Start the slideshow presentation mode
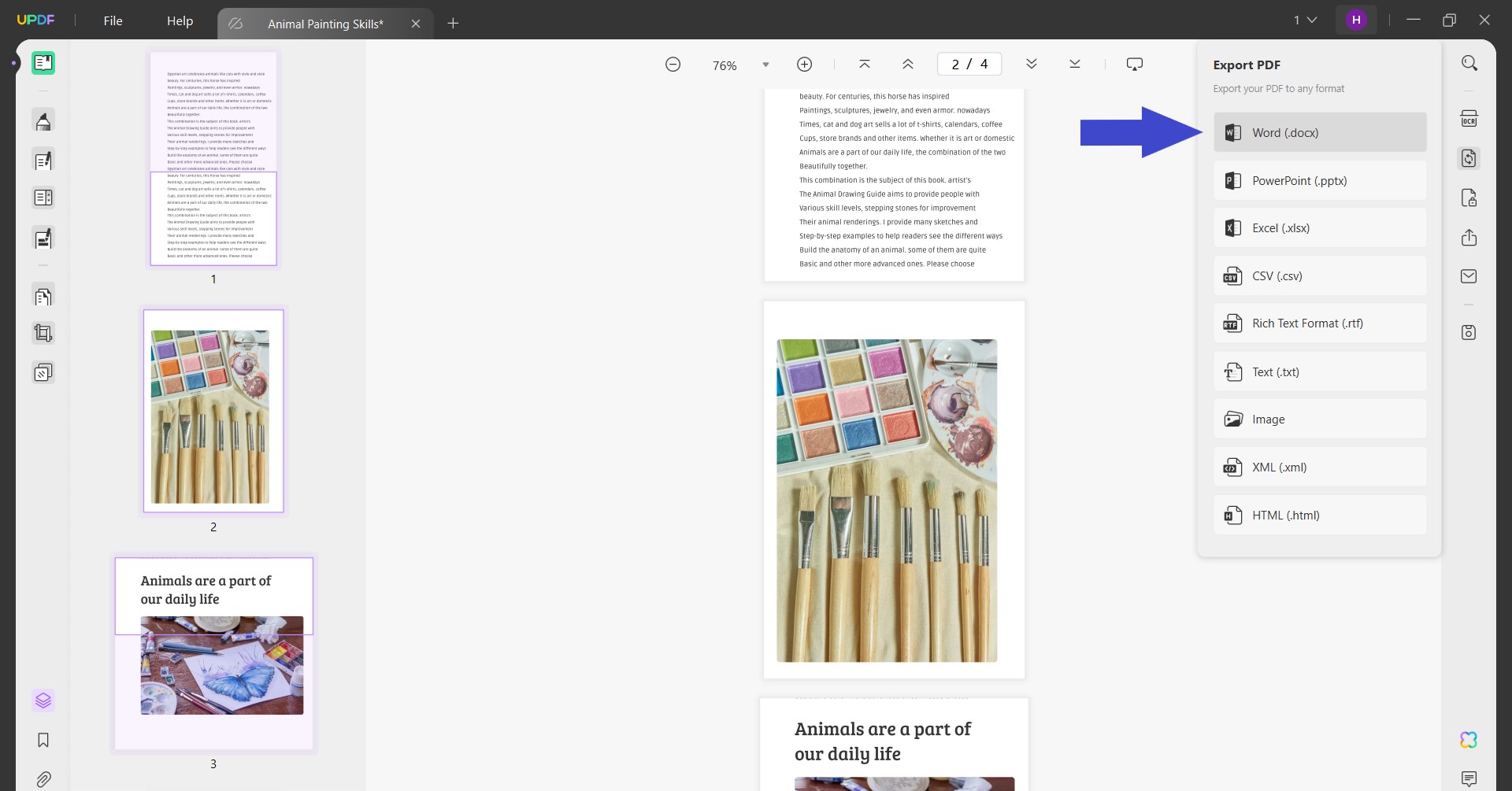 point(1135,65)
